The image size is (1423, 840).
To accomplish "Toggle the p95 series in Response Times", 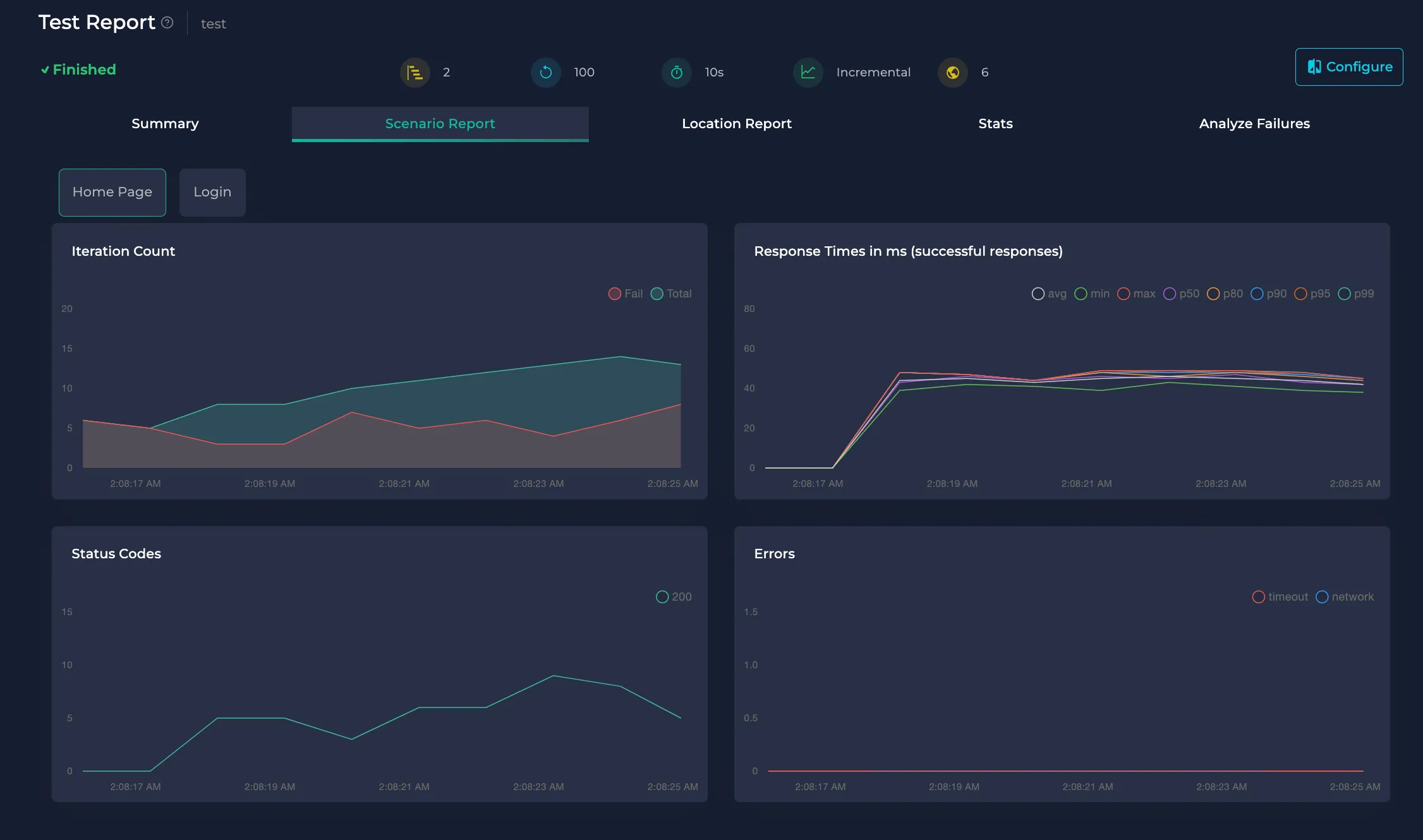I will pos(1312,294).
